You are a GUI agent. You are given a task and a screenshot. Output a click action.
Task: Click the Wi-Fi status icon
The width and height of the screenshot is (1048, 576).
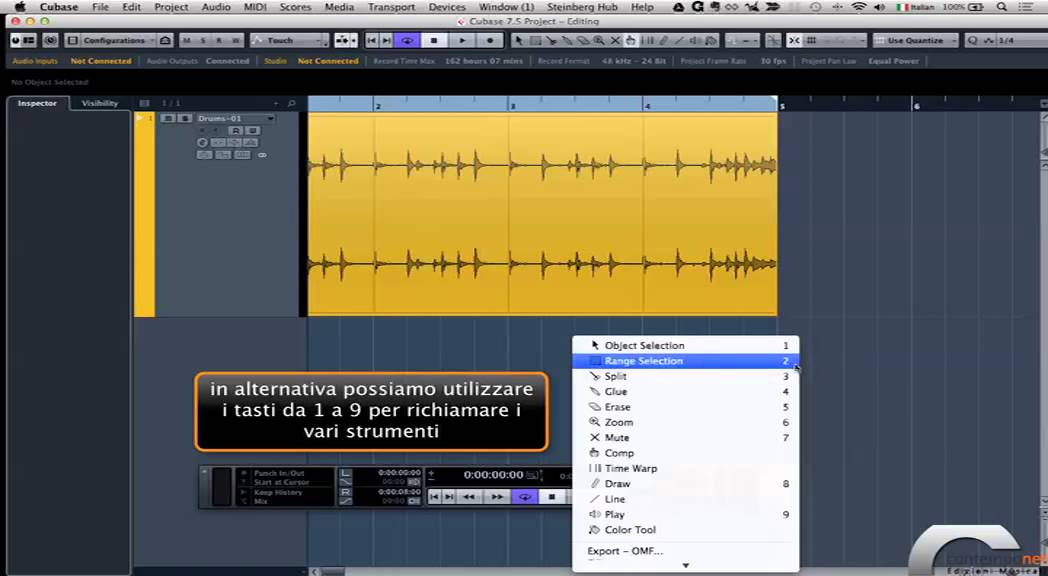click(859, 7)
